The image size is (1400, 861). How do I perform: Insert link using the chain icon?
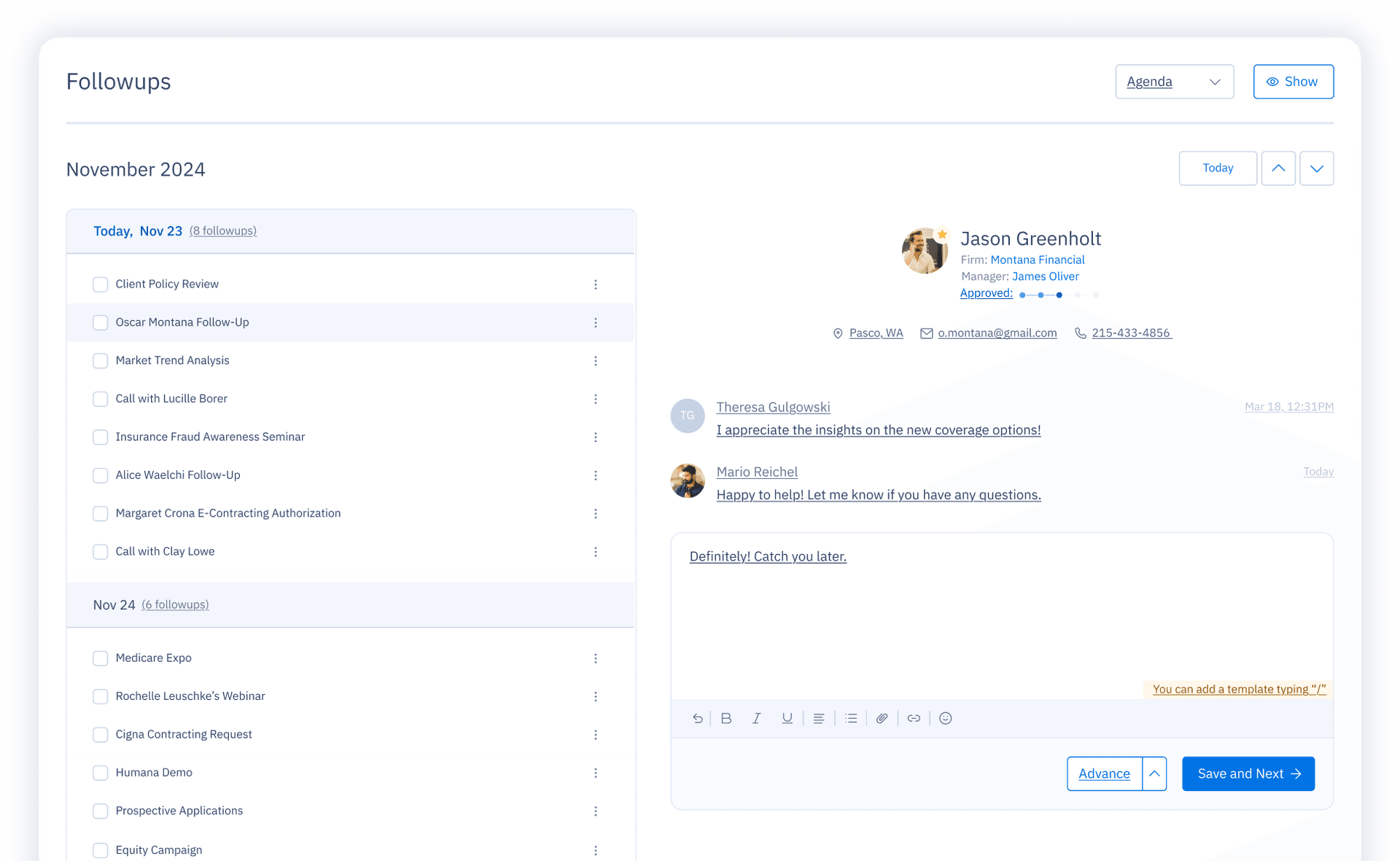[914, 718]
